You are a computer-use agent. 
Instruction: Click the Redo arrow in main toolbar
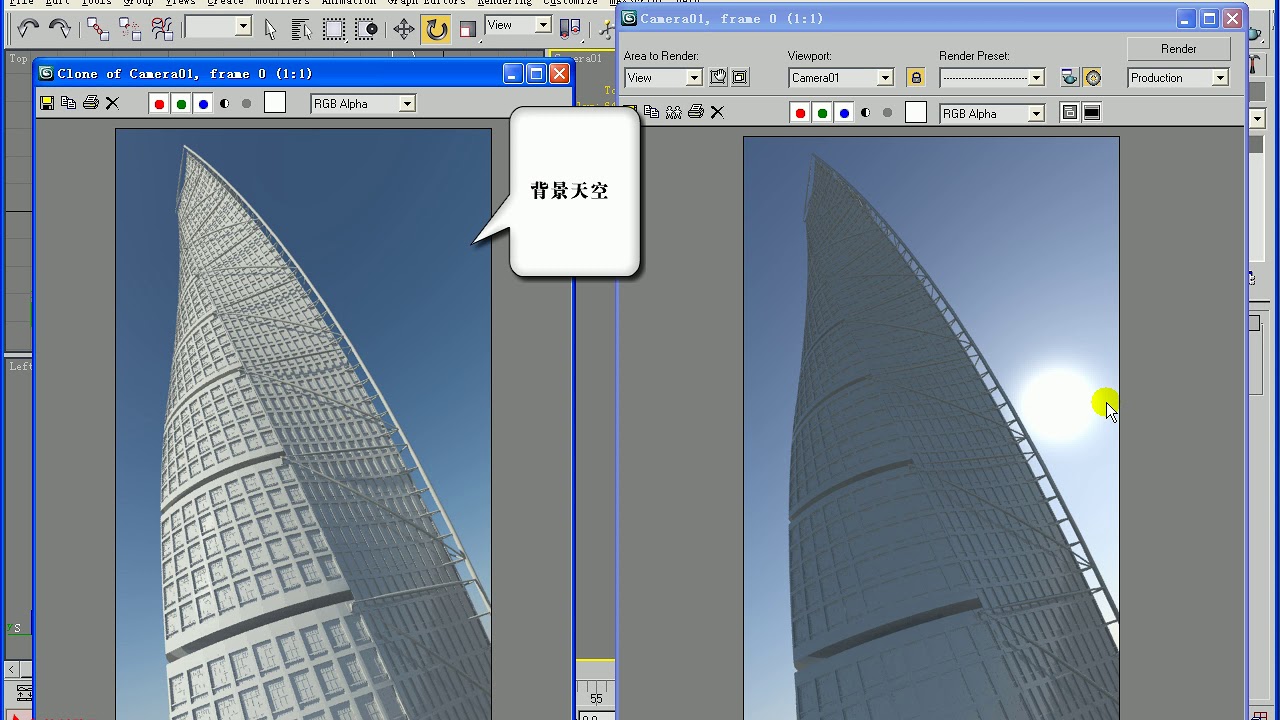60,29
